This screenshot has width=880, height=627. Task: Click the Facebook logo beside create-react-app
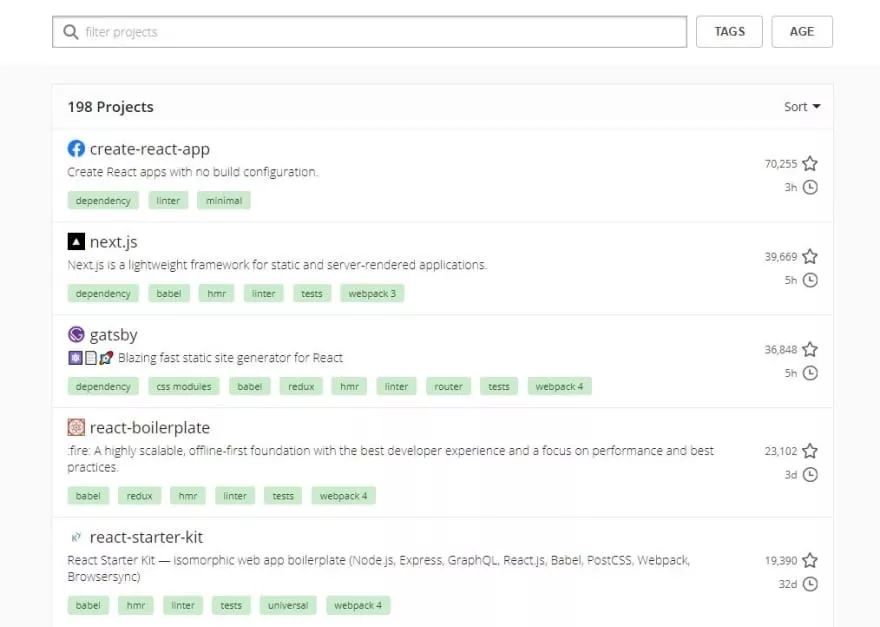(x=76, y=149)
